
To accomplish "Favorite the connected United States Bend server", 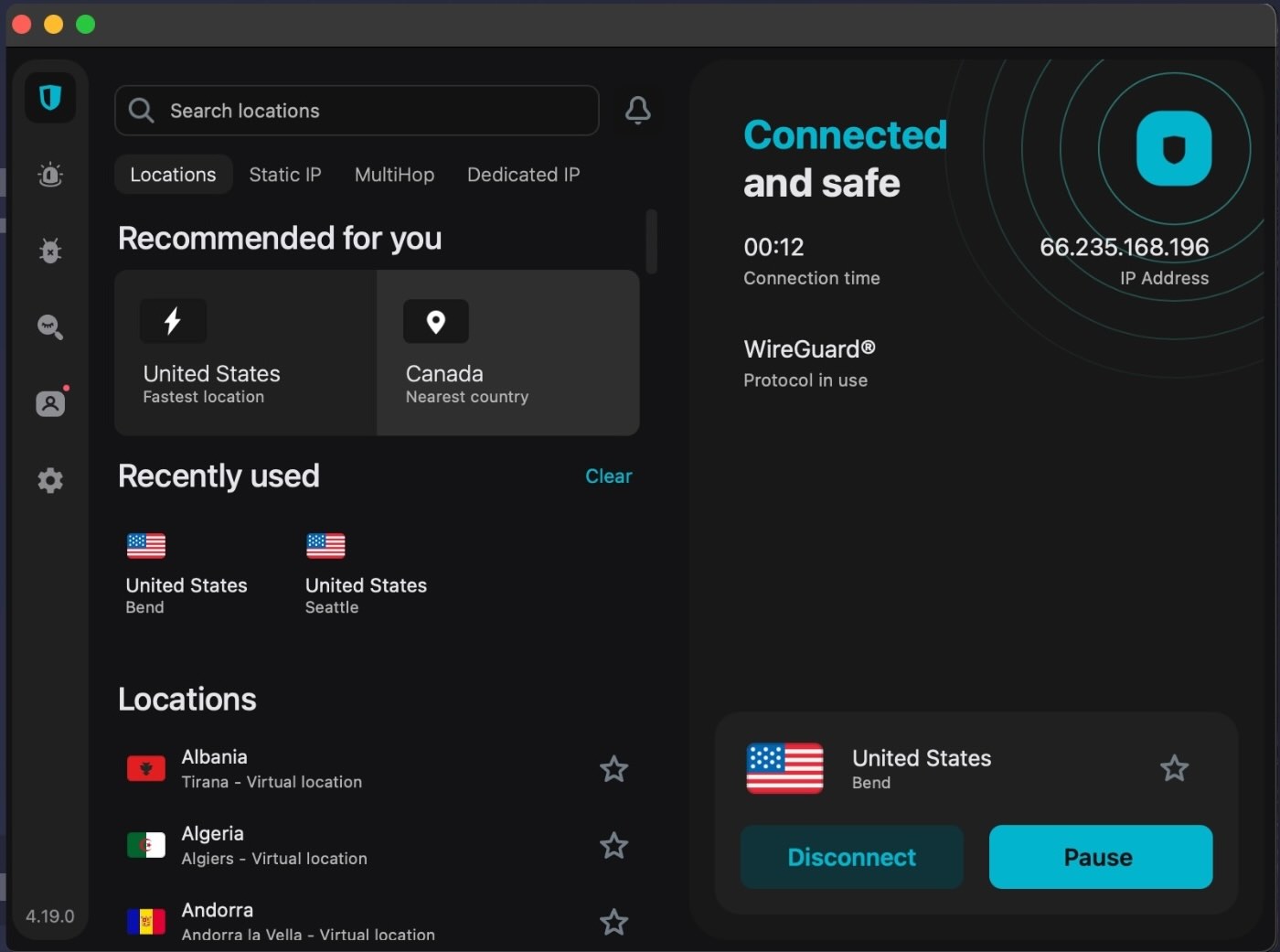I will click(1174, 768).
